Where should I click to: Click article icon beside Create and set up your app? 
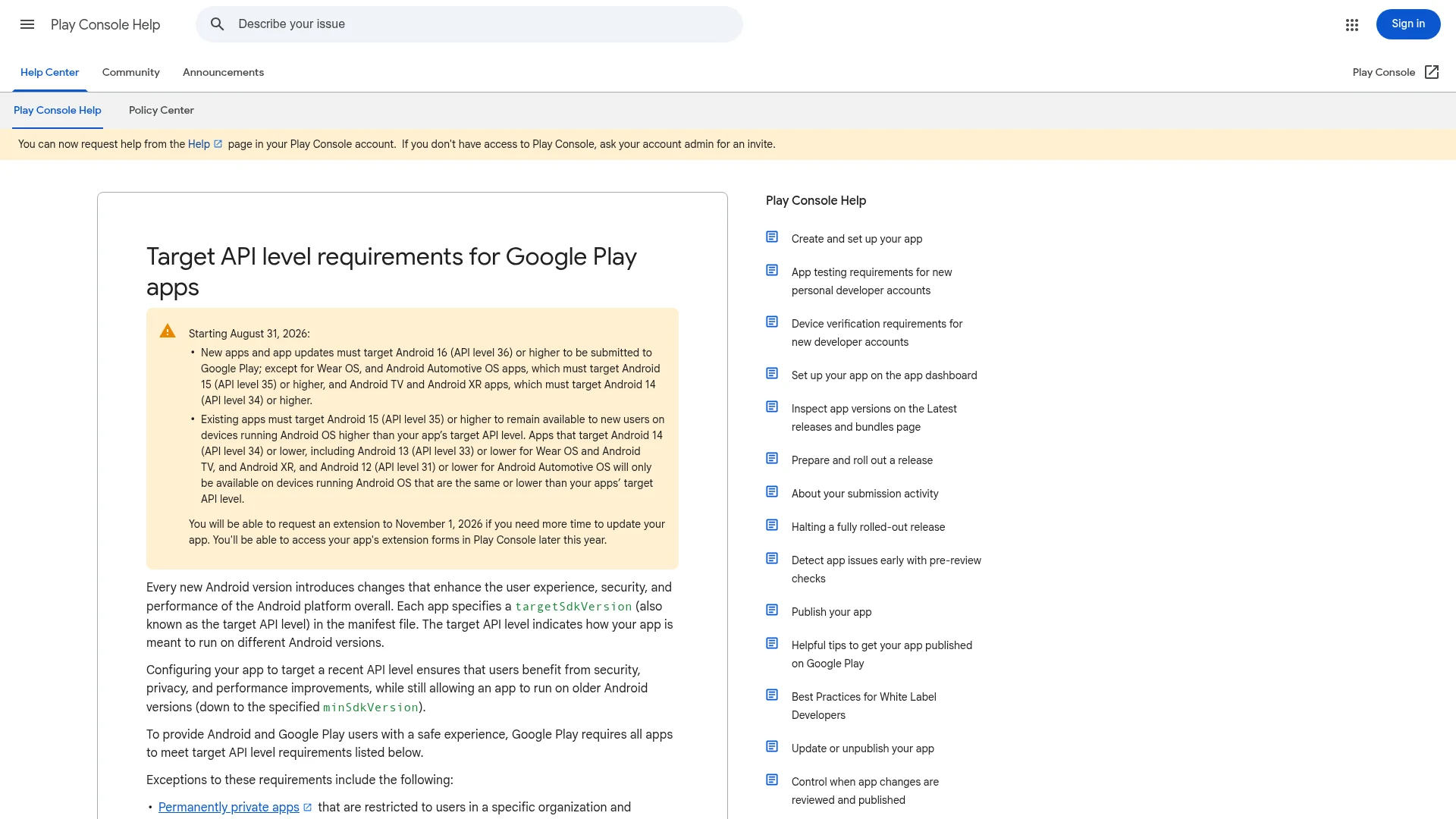tap(772, 237)
